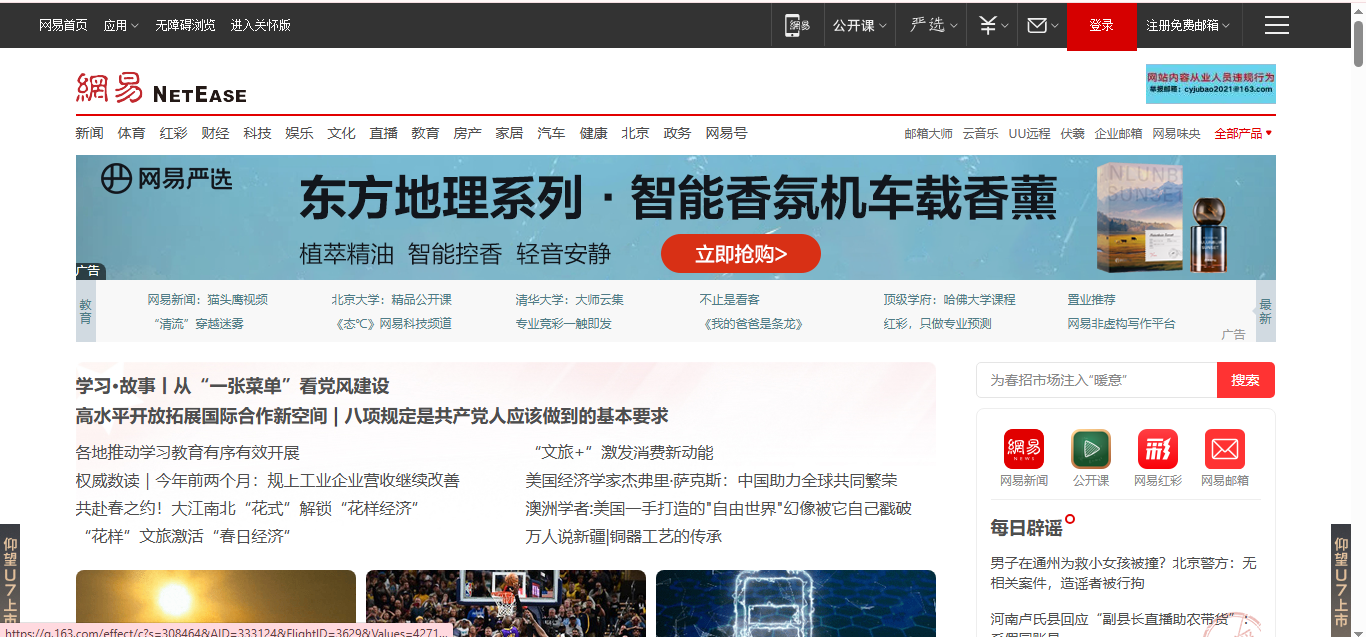Open the 邮箱大师 product link
This screenshot has height=637, width=1366.
(928, 133)
